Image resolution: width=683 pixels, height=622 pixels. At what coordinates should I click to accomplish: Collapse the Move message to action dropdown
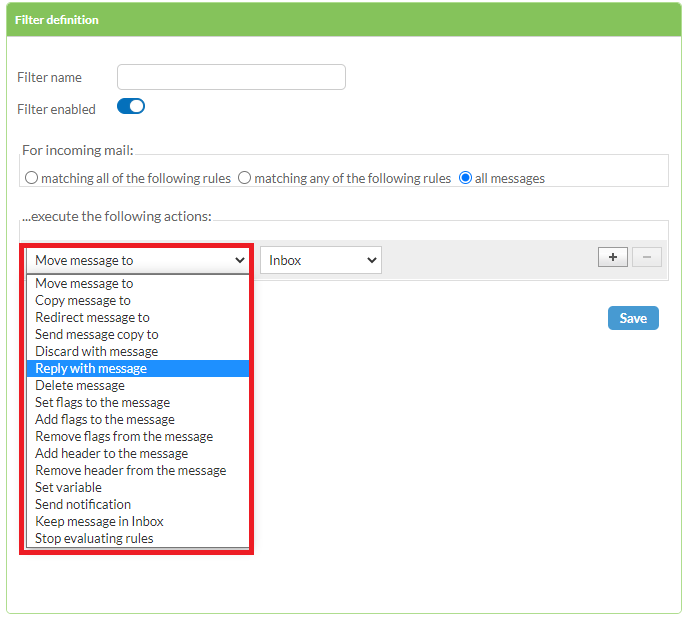pyautogui.click(x=138, y=260)
